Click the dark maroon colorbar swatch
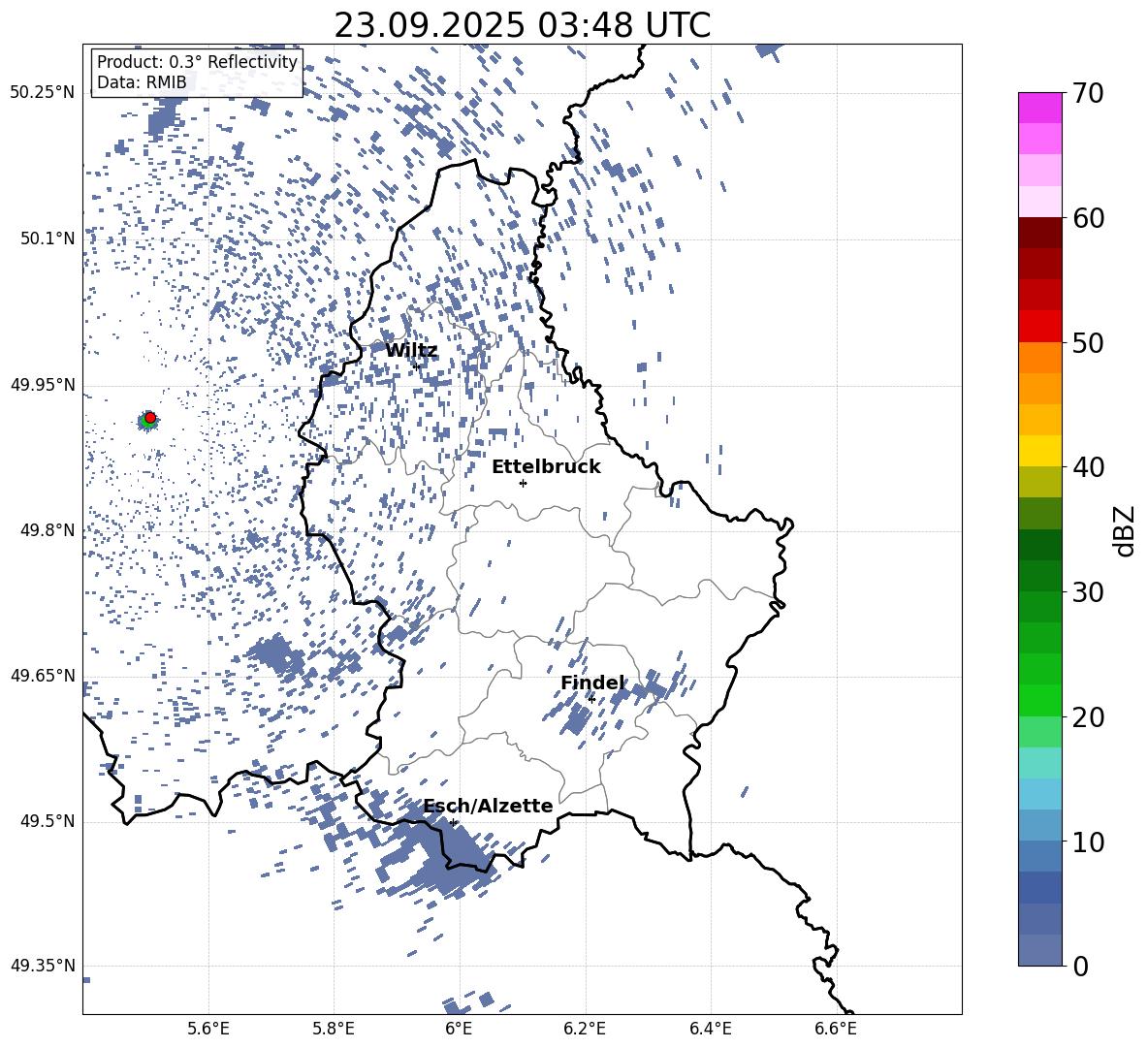 point(1040,234)
